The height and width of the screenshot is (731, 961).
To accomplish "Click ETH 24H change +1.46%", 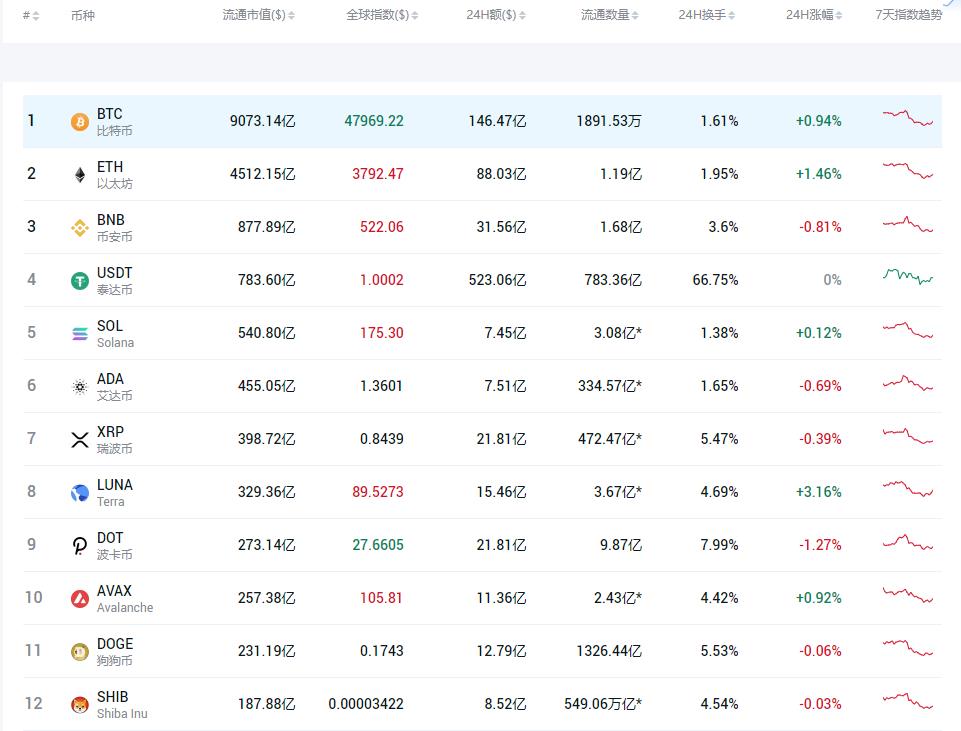I will click(x=818, y=174).
